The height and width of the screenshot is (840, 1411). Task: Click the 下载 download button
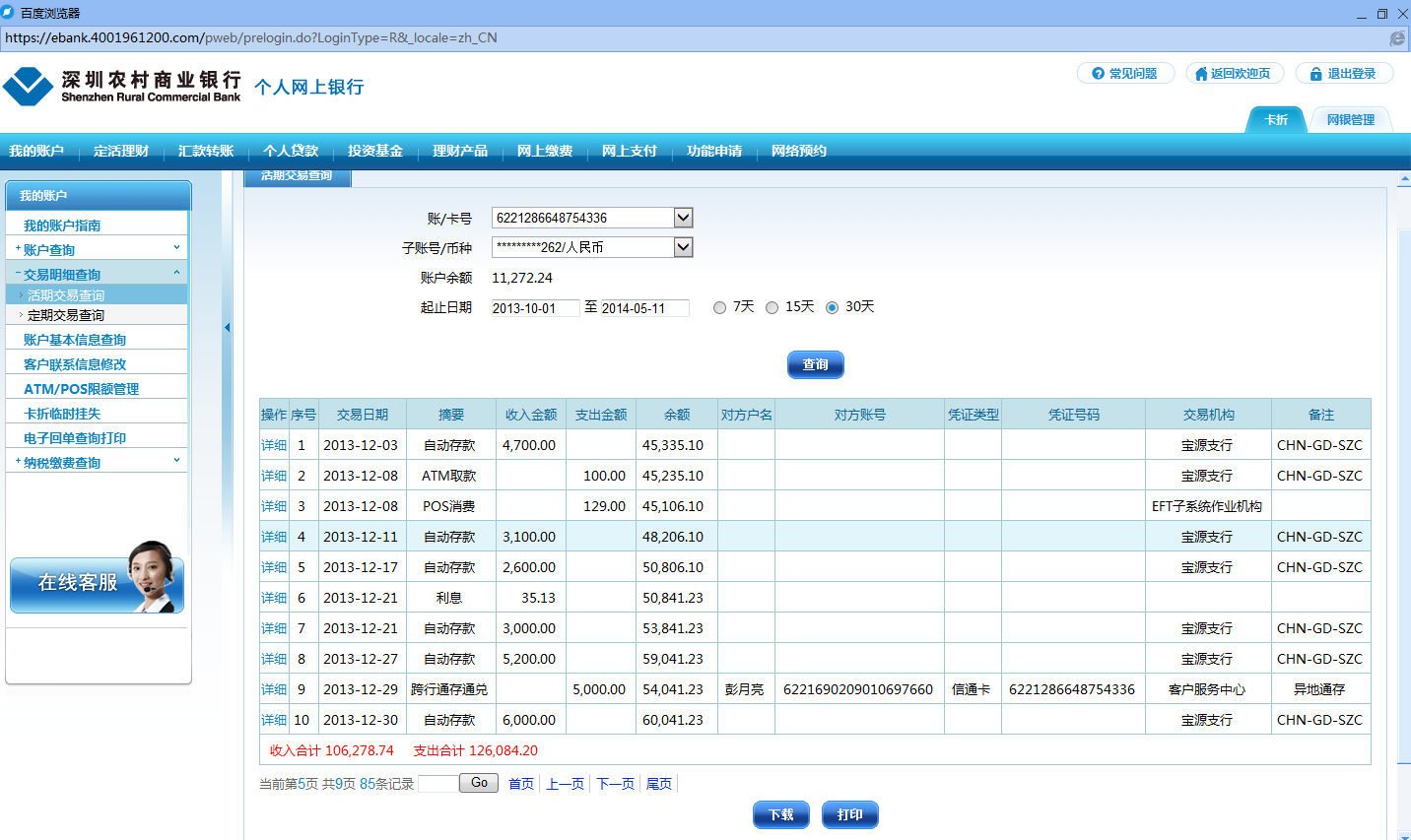(x=780, y=814)
